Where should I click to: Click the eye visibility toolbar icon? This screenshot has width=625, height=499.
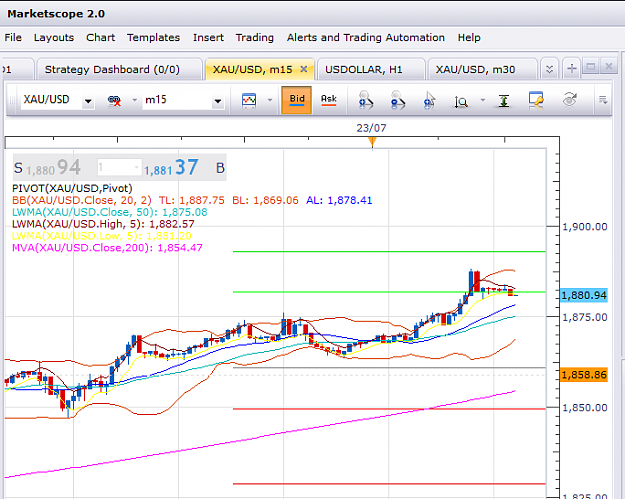point(570,99)
